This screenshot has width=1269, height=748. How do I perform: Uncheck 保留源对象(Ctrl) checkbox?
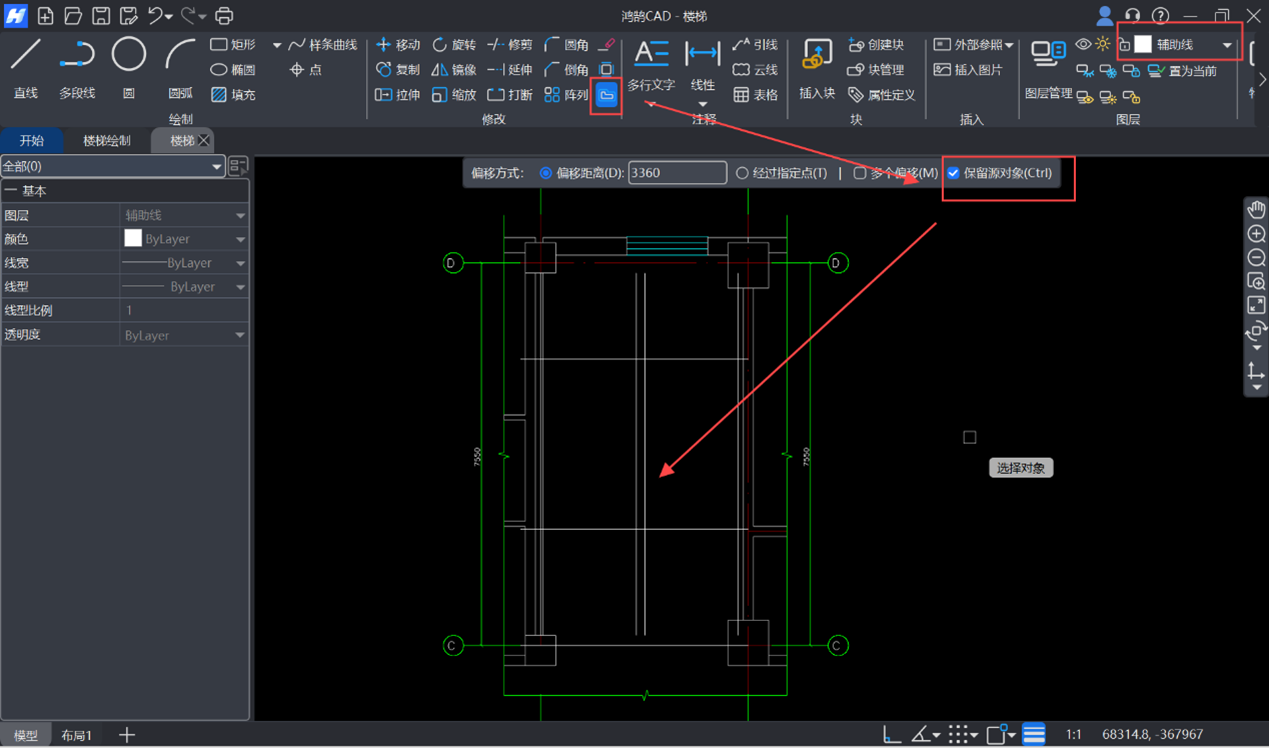tap(954, 173)
